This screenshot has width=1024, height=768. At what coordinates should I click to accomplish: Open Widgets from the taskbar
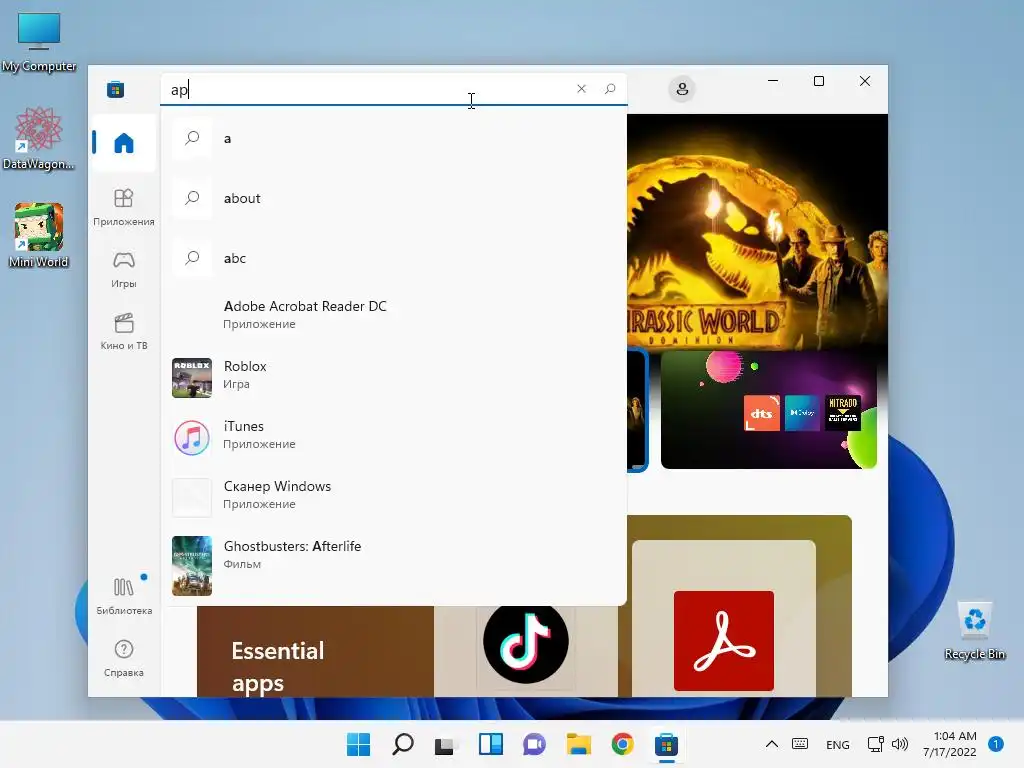pos(490,744)
